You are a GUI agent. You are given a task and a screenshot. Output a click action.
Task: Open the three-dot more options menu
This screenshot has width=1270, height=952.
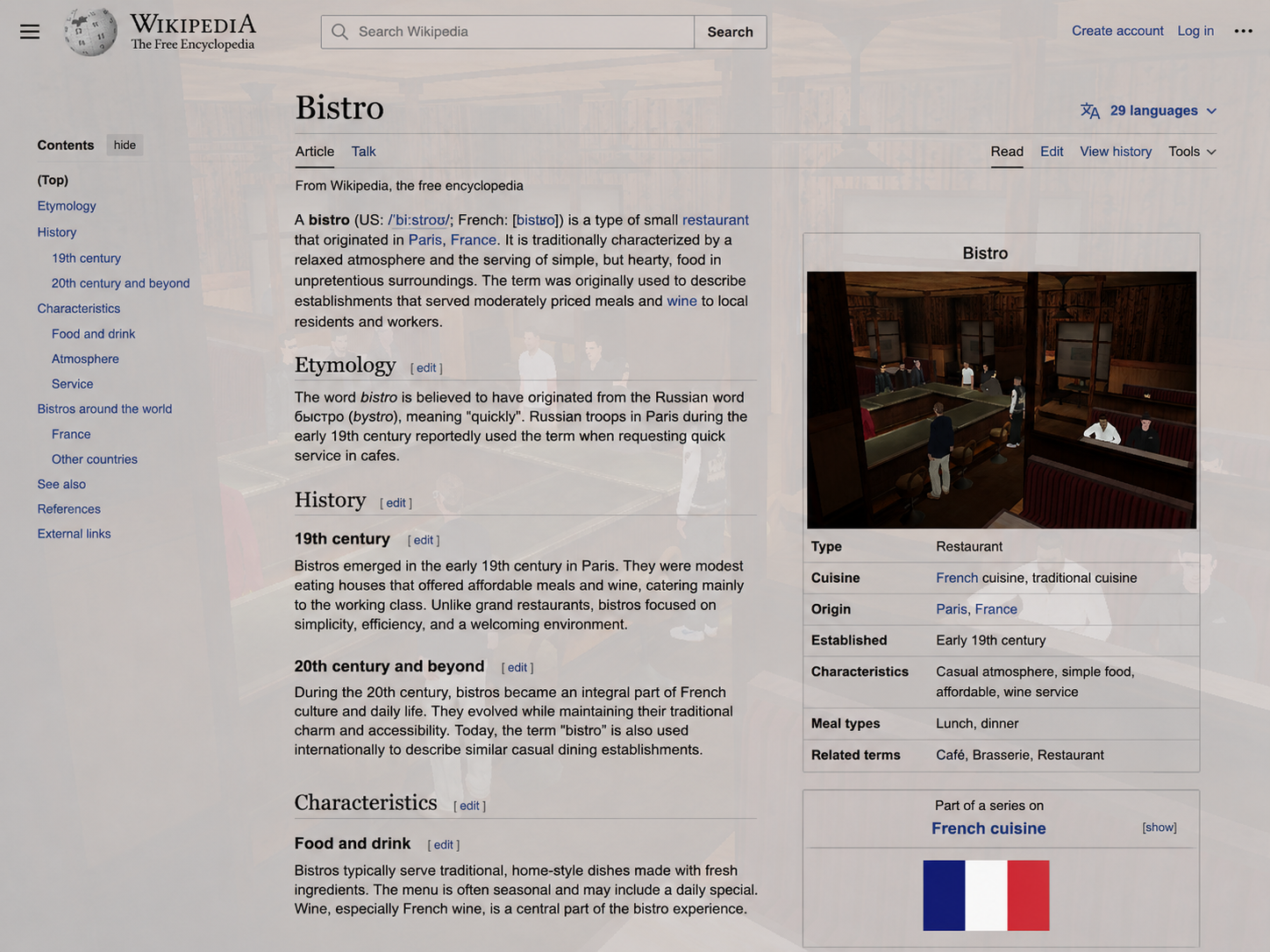(x=1243, y=31)
